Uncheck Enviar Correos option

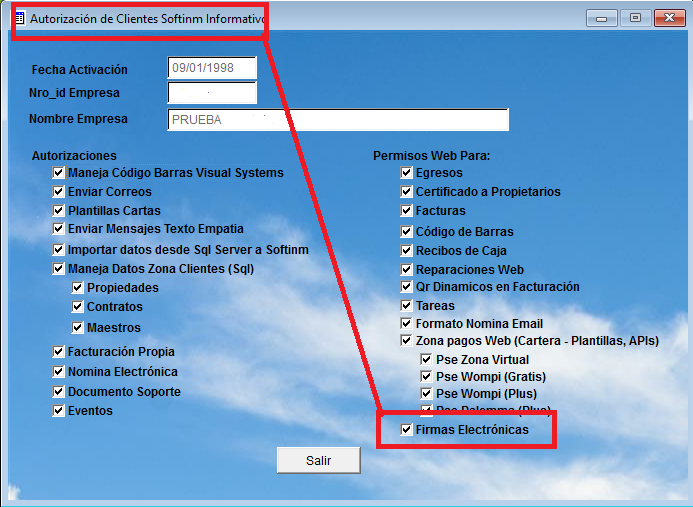[x=58, y=191]
